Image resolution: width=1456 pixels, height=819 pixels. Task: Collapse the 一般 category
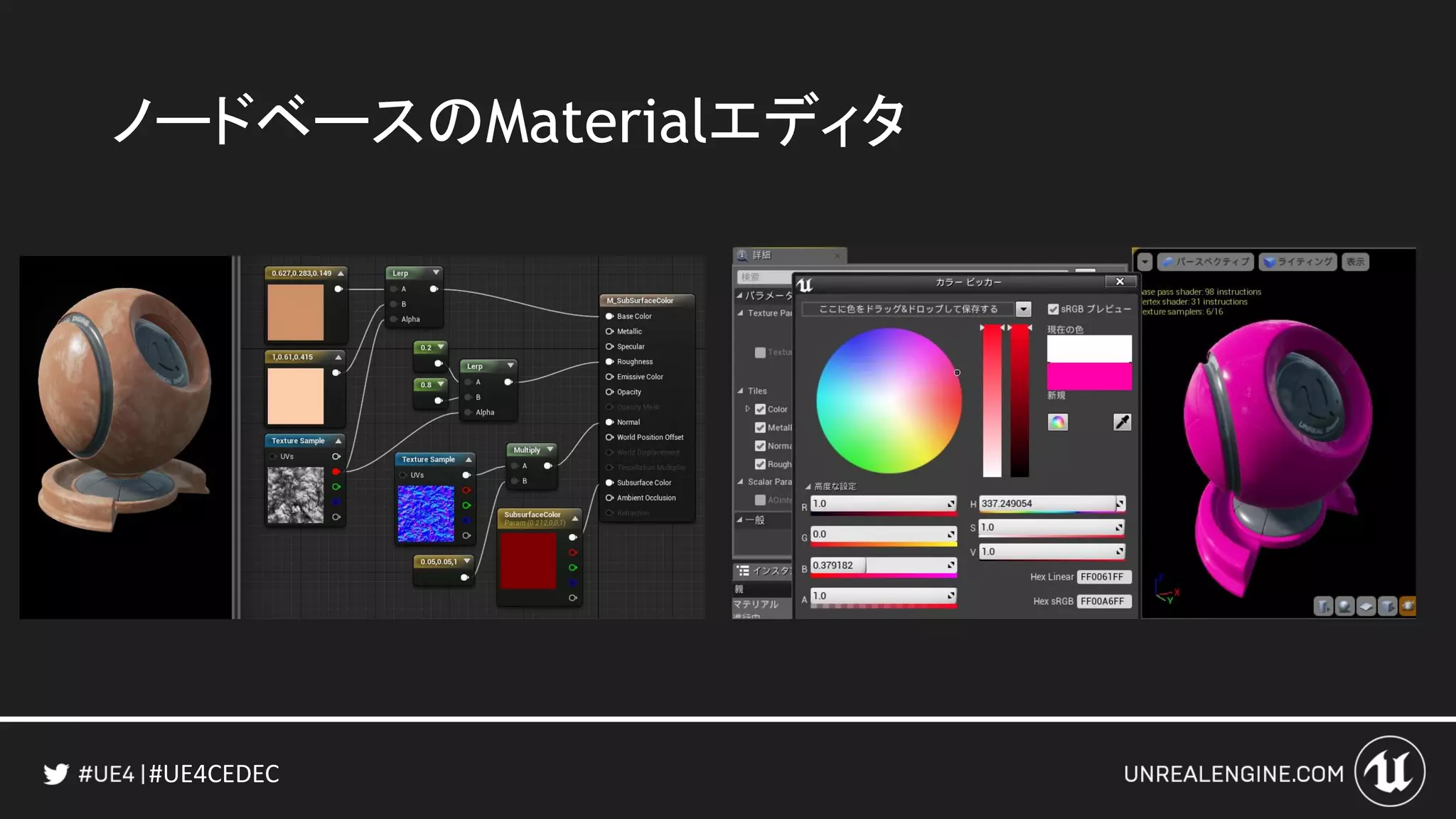point(739,520)
